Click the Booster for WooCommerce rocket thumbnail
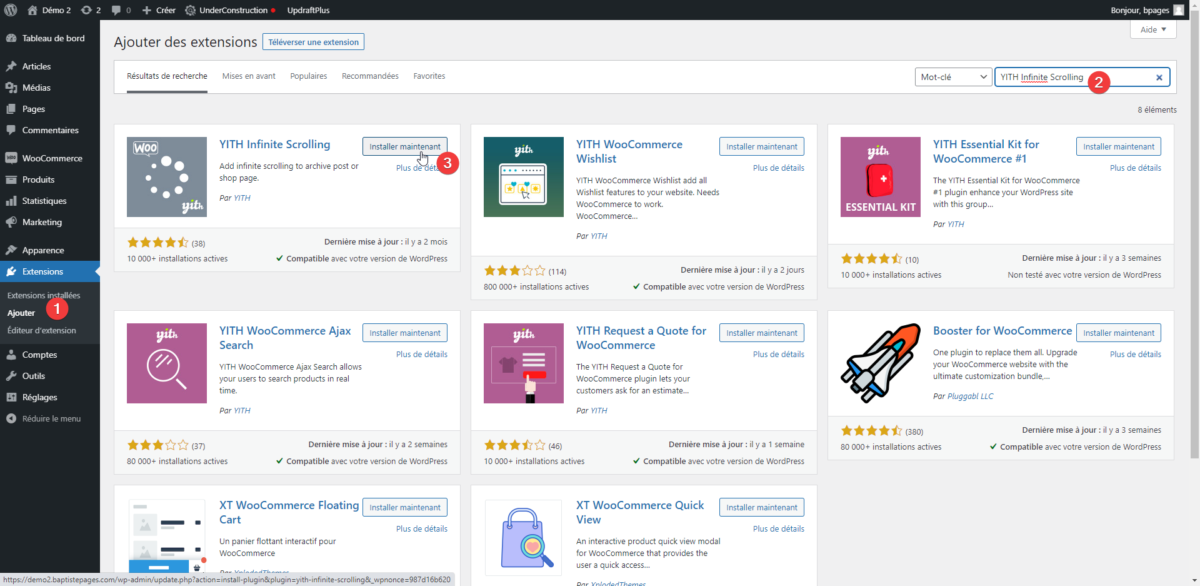 point(880,364)
